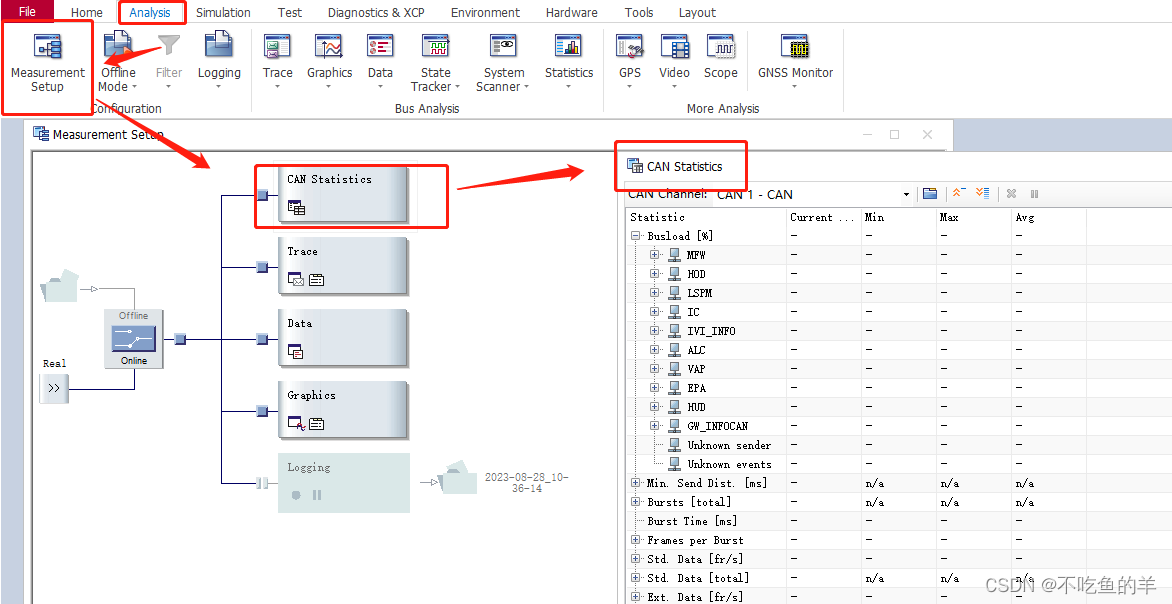
Task: Click the Trace block window icon
Action: pyautogui.click(x=296, y=280)
